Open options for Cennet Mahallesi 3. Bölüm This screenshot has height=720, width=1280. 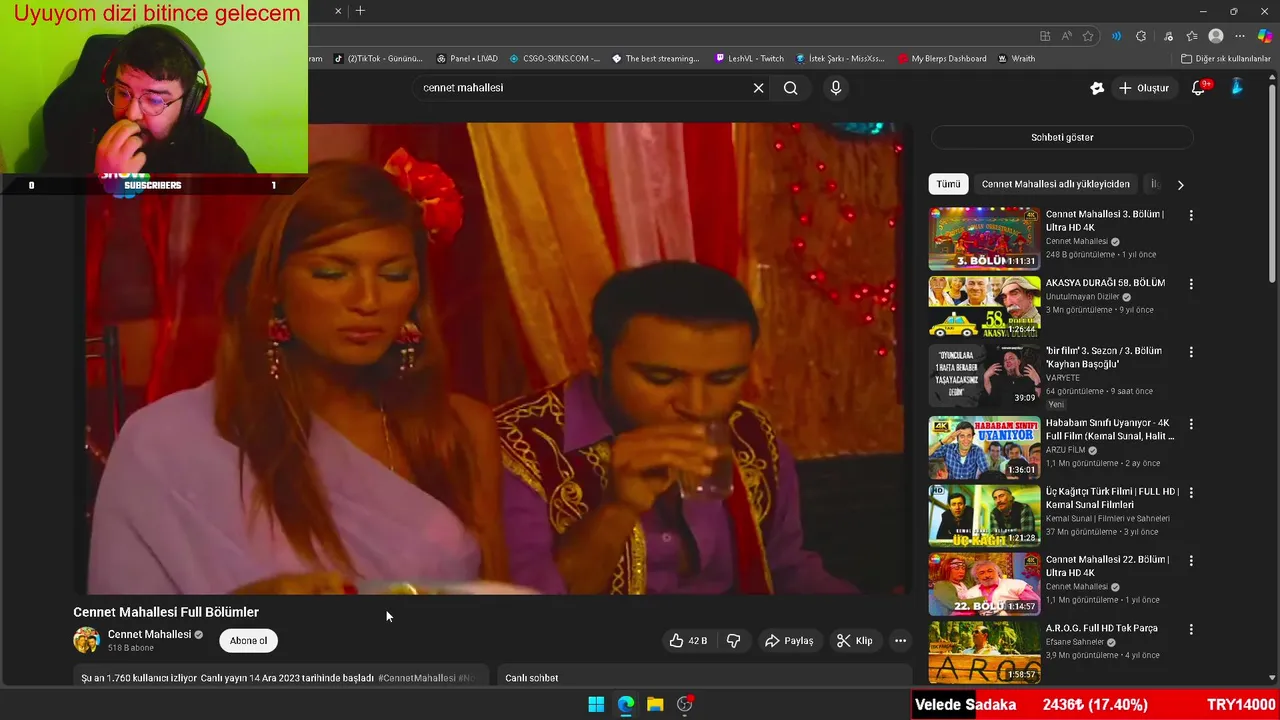1190,215
